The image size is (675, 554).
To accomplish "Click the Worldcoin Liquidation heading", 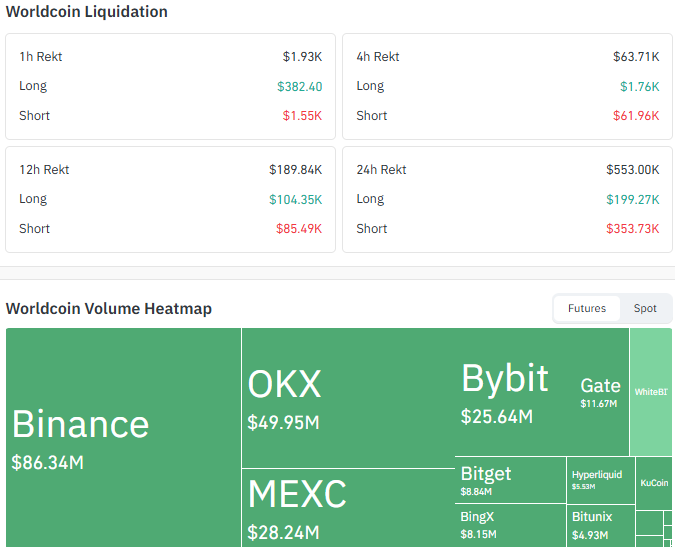I will pos(87,12).
